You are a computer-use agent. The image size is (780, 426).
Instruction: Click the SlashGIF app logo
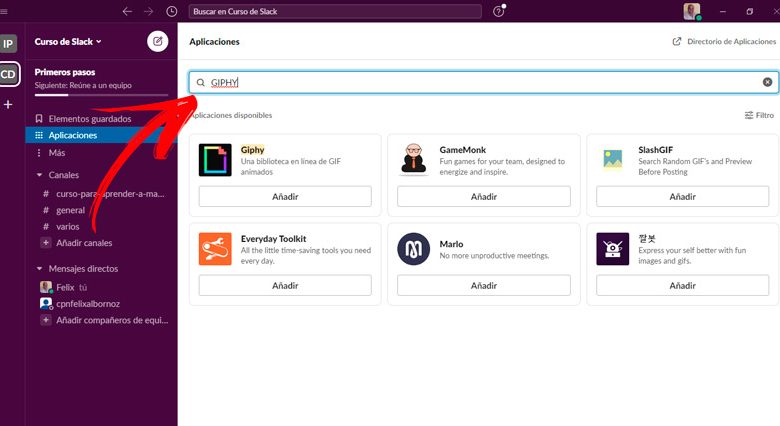pos(612,159)
